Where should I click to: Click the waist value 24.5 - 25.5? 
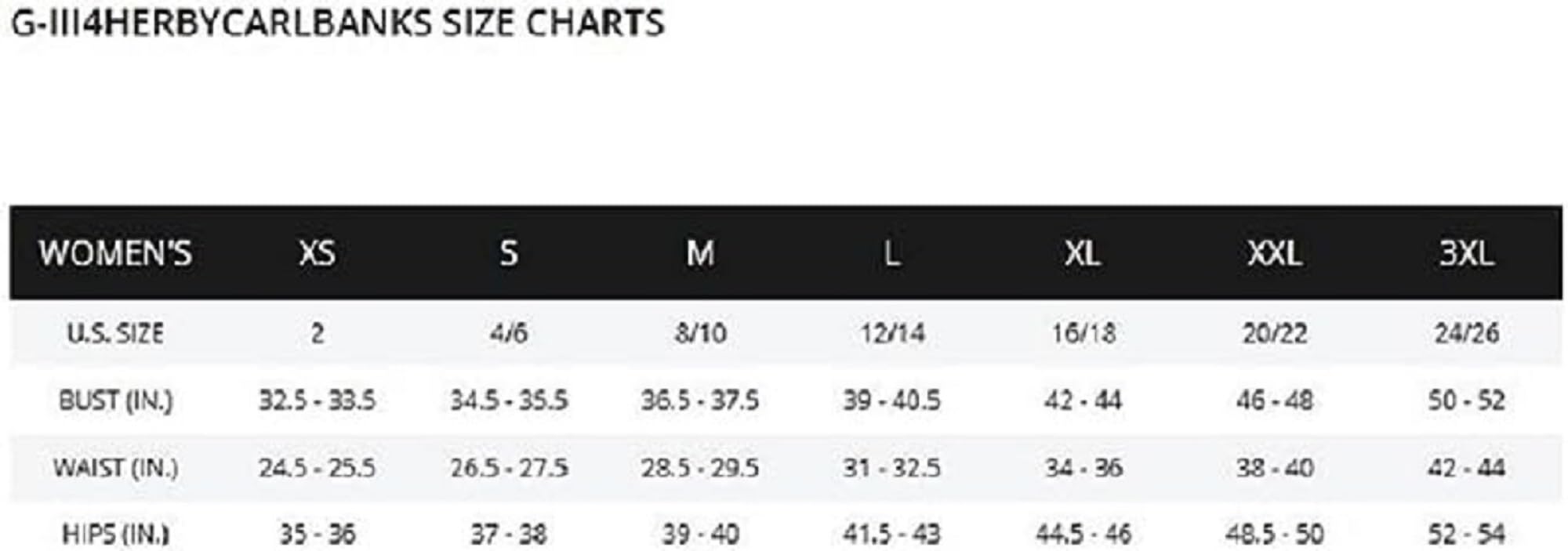click(317, 468)
